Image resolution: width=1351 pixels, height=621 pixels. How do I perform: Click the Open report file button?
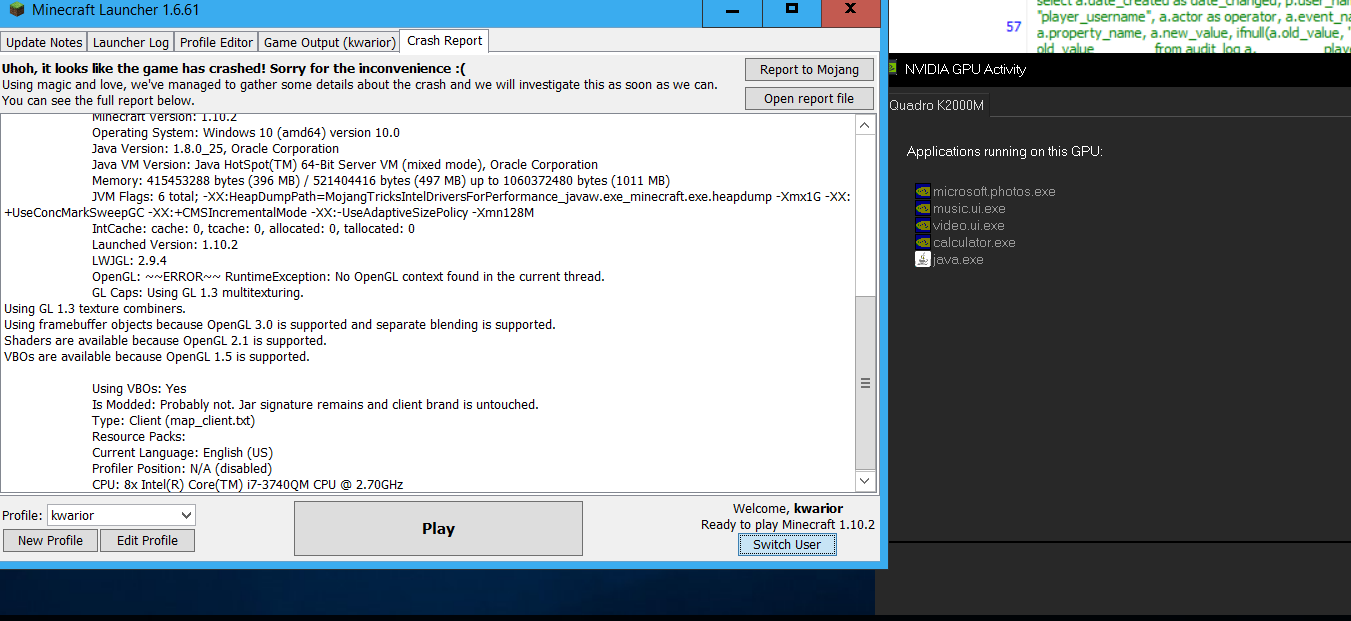point(809,98)
